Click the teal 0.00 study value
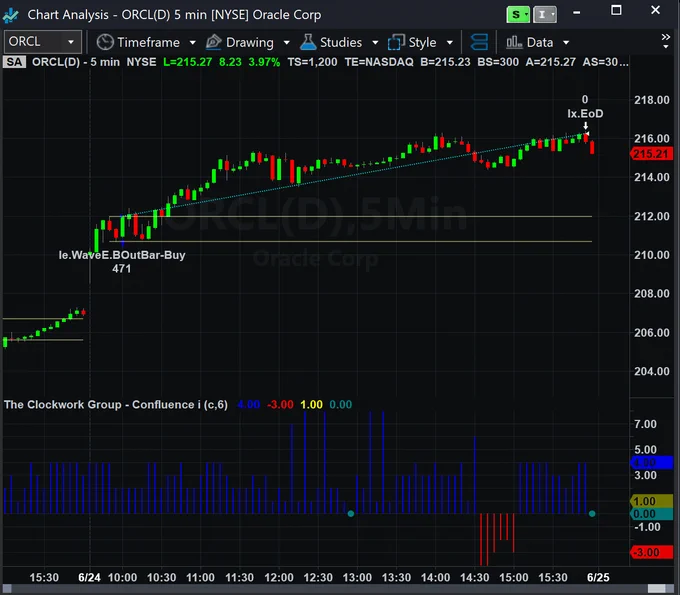This screenshot has height=595, width=680. point(340,405)
